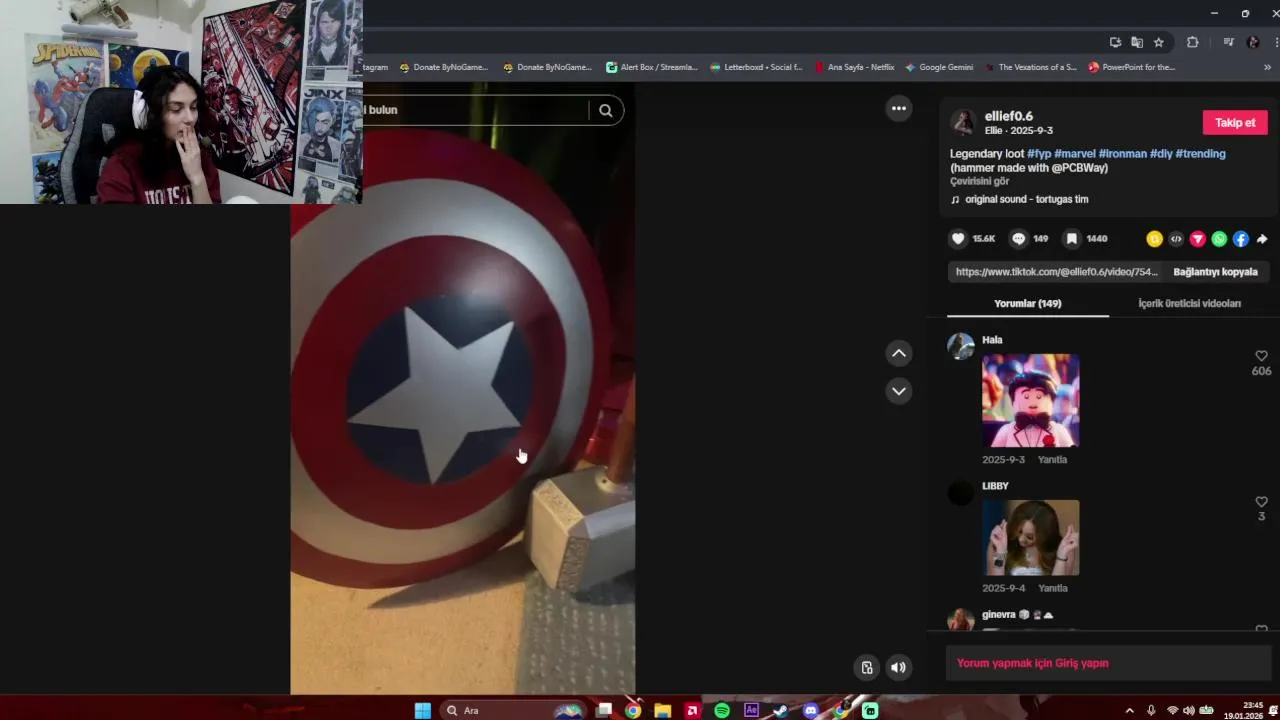The height and width of the screenshot is (720, 1280).
Task: Expand bookmarks overflow chevron
Action: (x=1268, y=67)
